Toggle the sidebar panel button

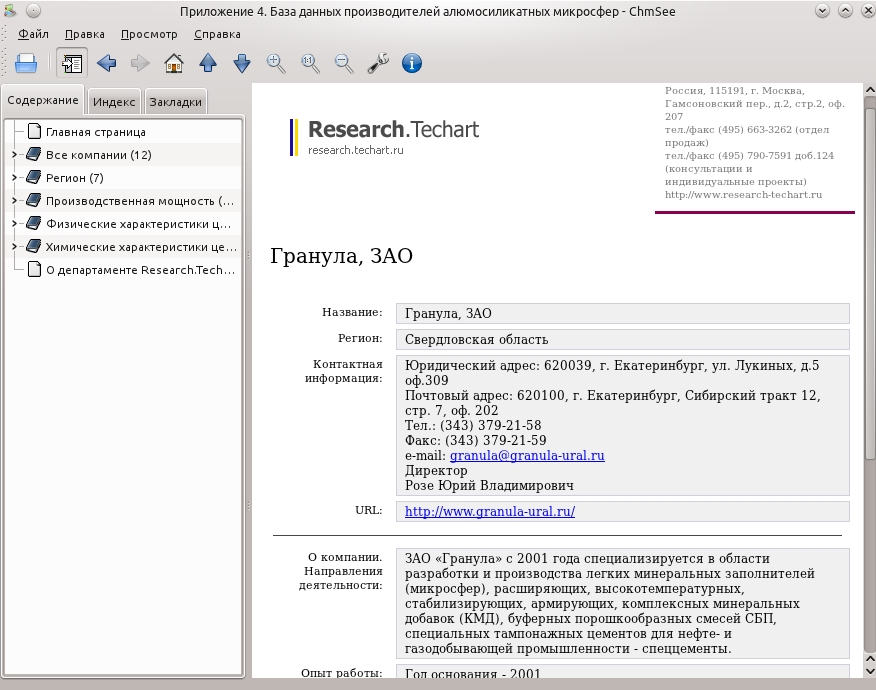72,63
